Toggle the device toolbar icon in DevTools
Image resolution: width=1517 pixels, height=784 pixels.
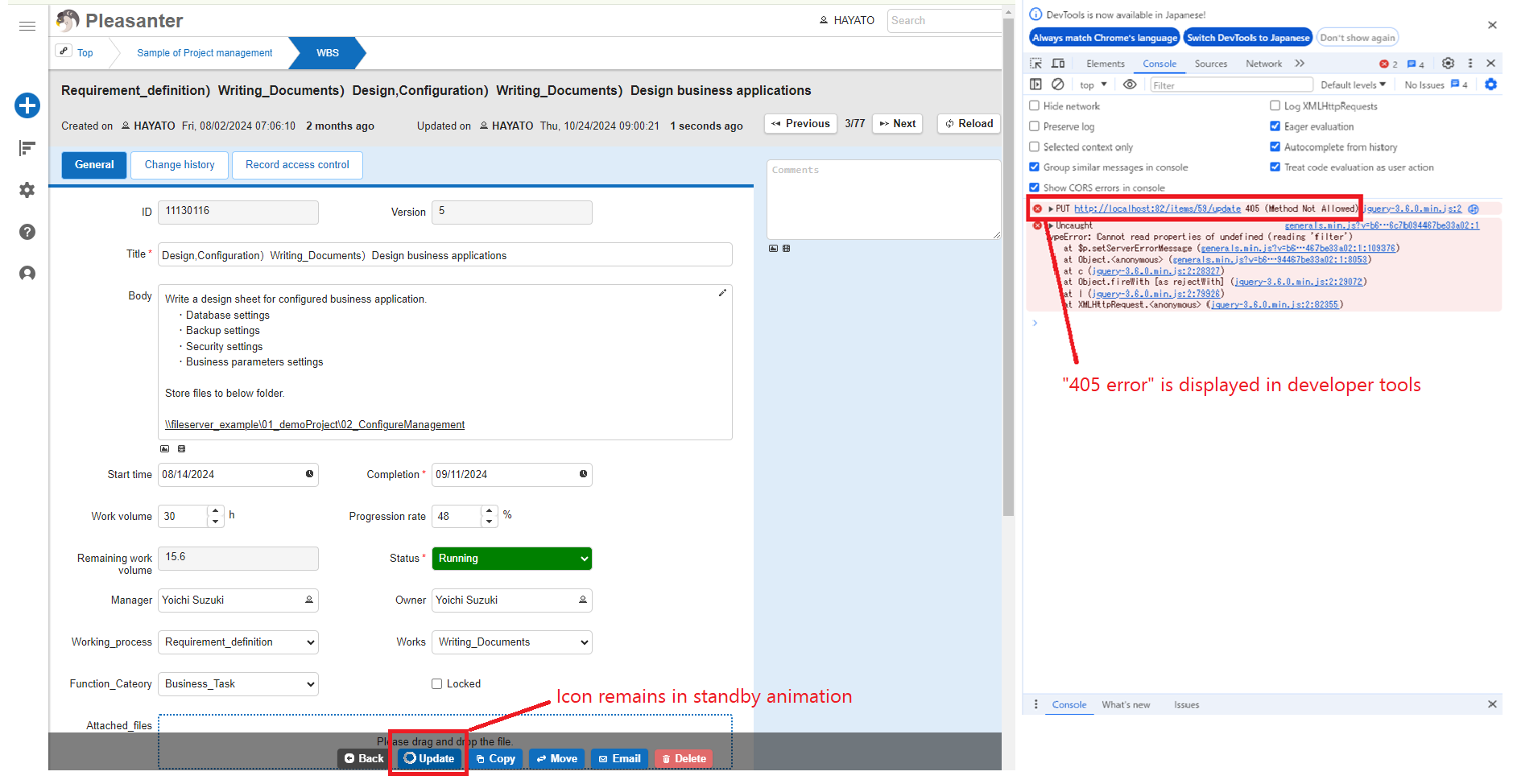(1058, 64)
